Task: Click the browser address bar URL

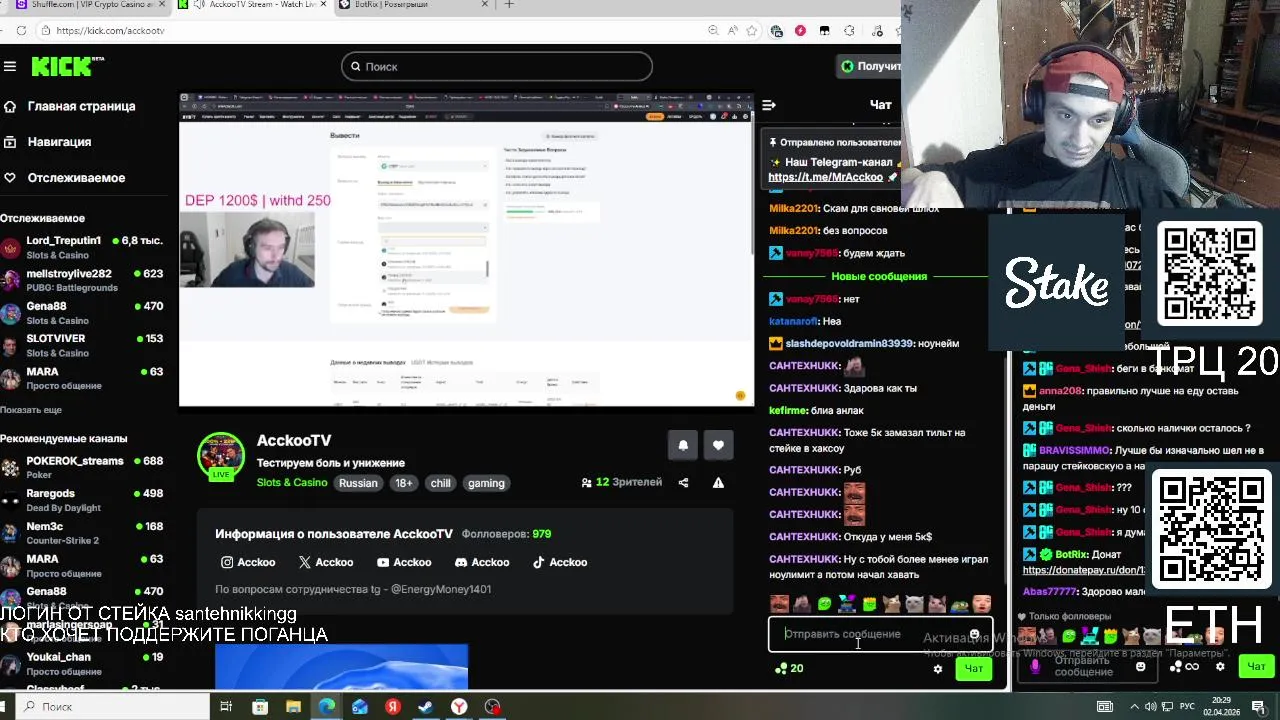Action: 110,31
